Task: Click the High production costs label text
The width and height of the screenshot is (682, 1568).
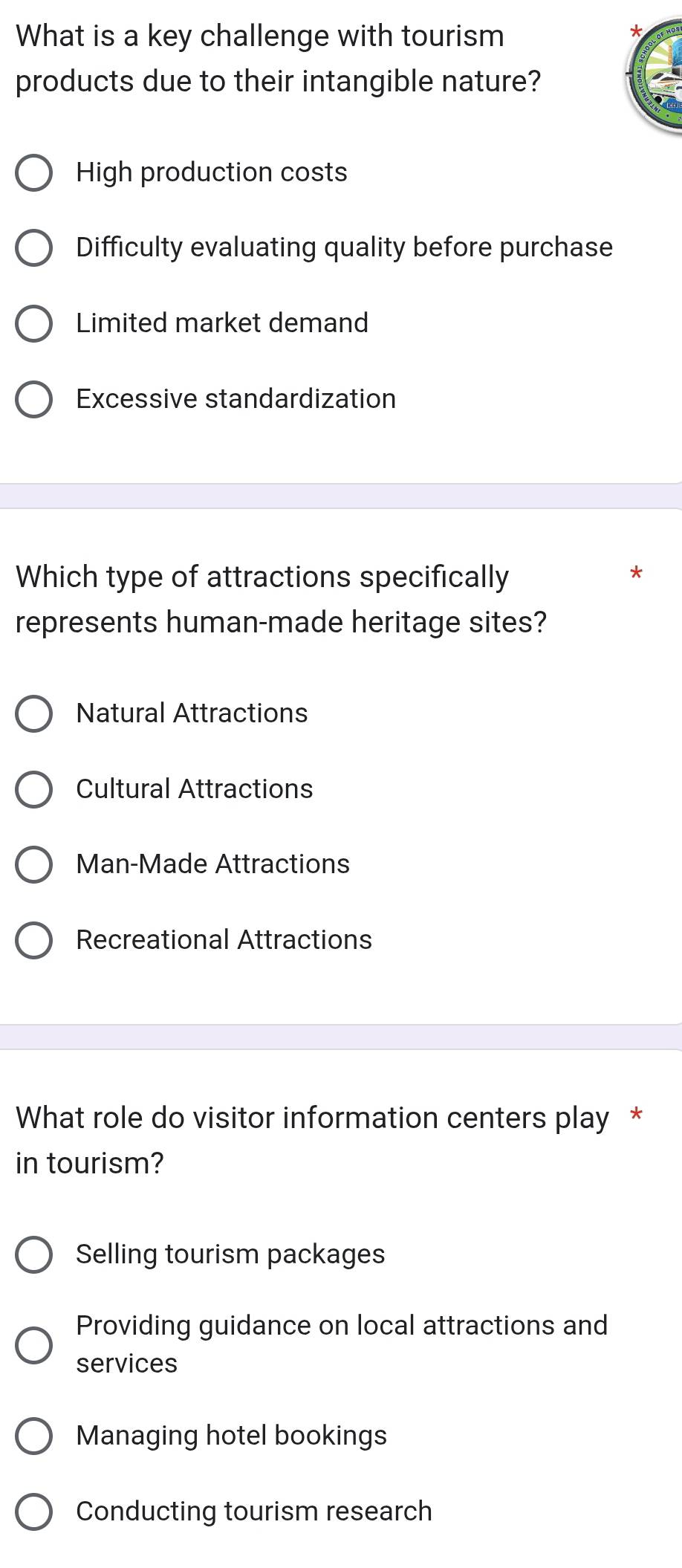Action: (212, 172)
